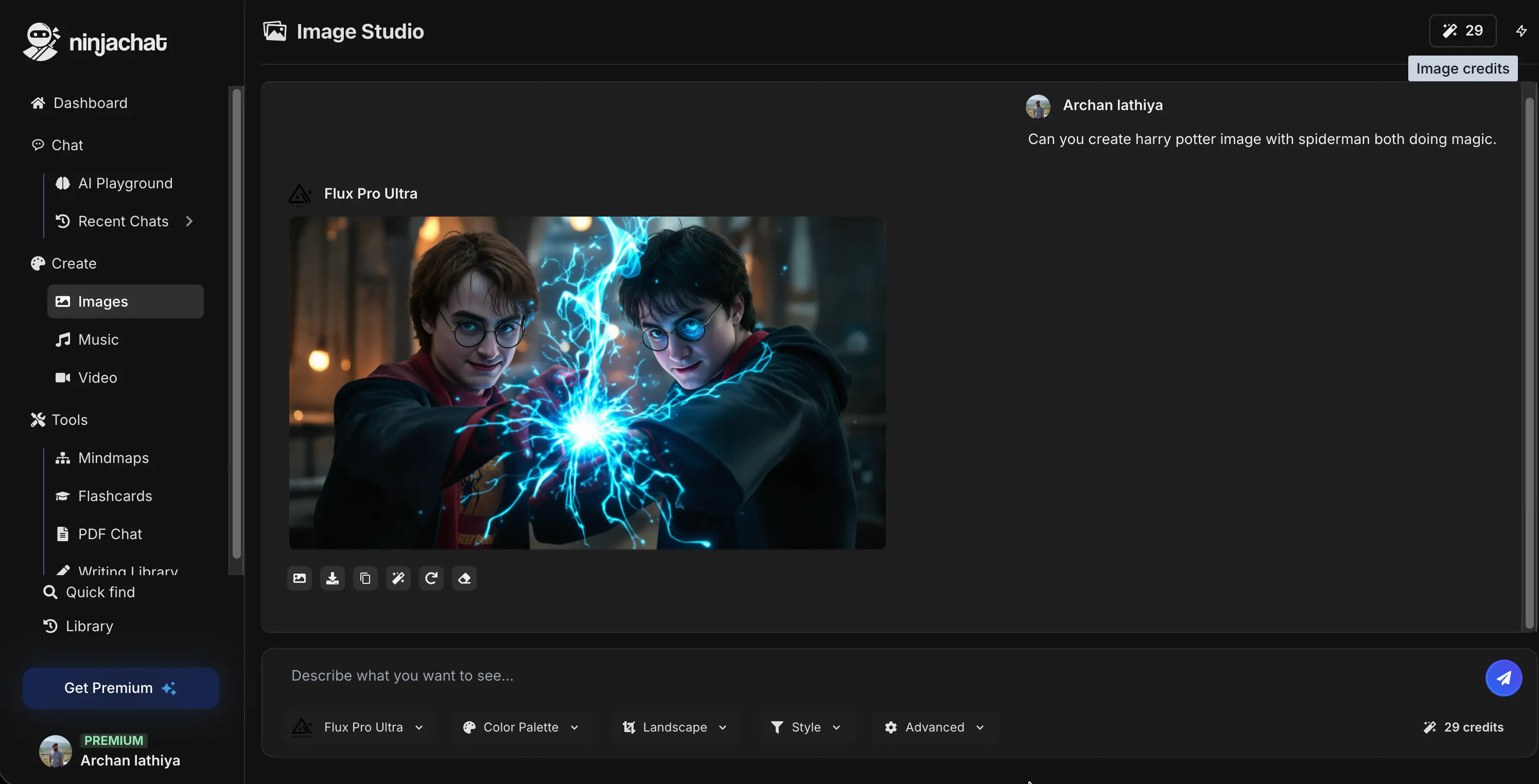Click the download icon below the generated image
Viewport: 1539px width, 784px height.
coord(332,578)
